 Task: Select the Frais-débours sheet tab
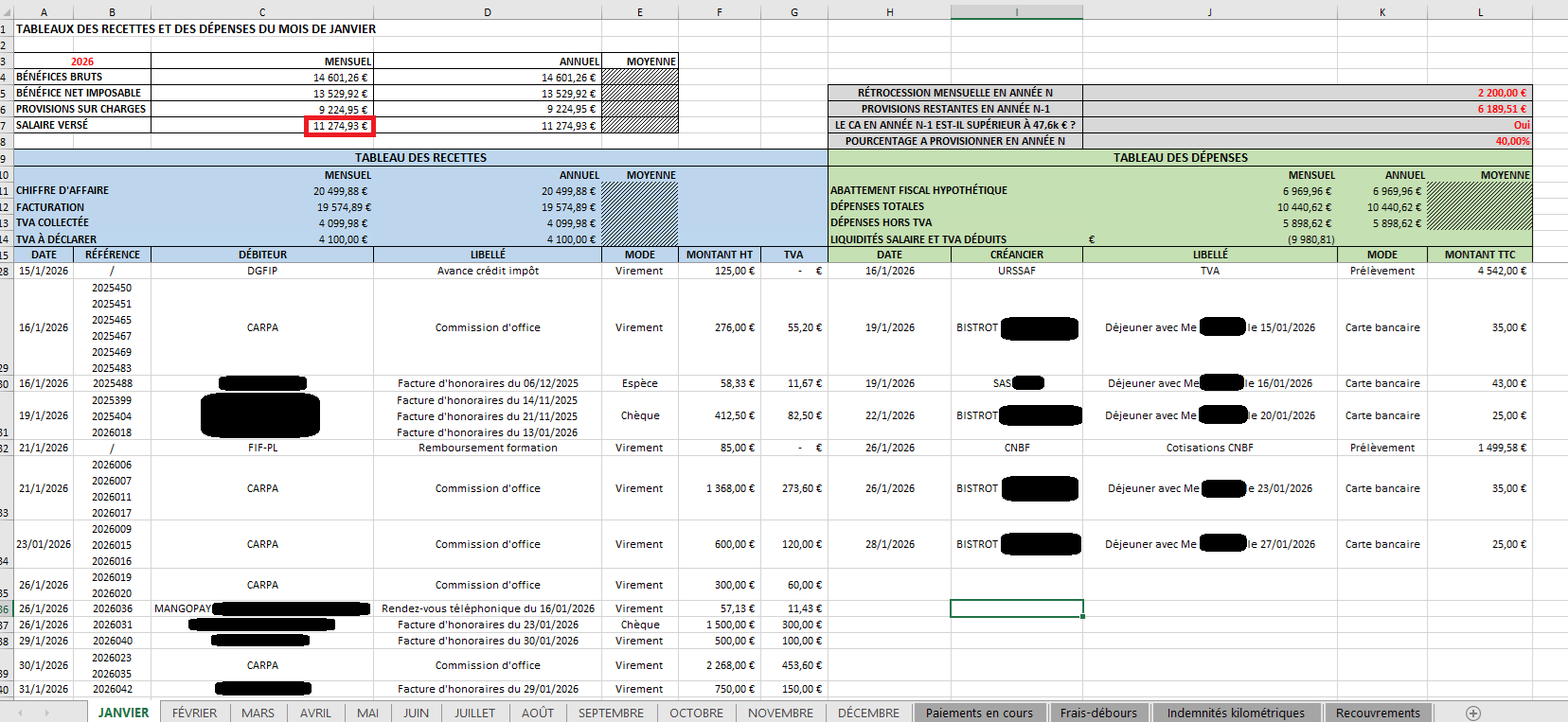click(1098, 713)
